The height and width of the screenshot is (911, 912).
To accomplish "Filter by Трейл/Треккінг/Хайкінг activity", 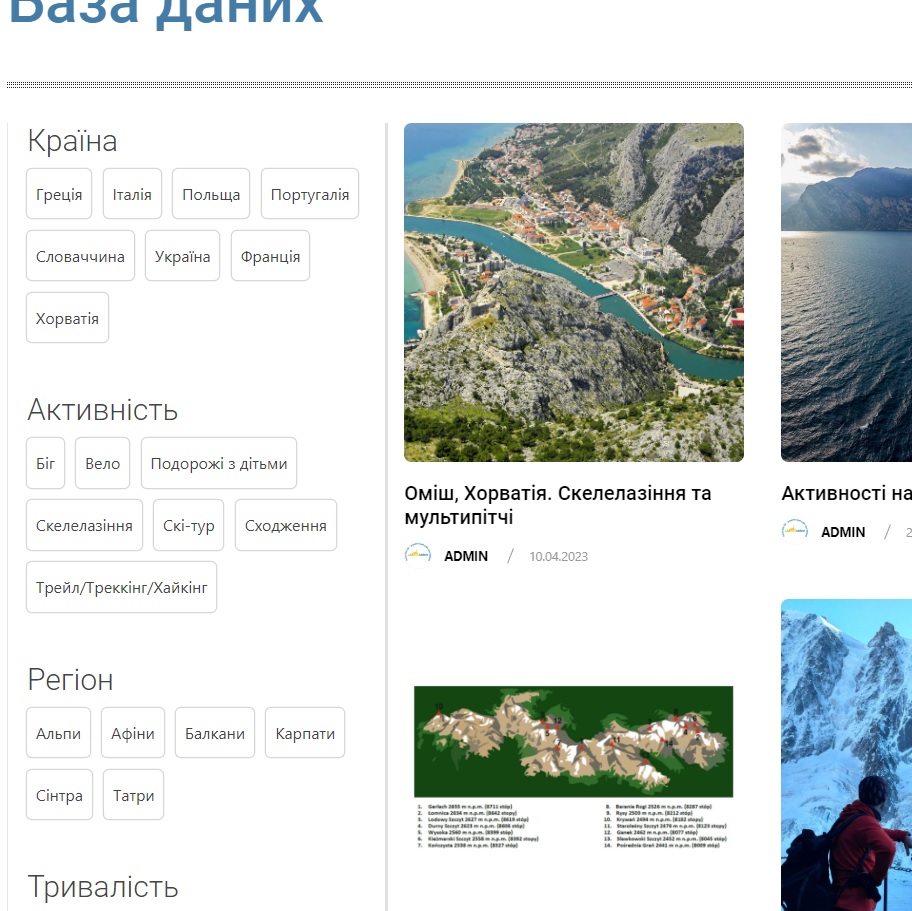I will coord(121,586).
